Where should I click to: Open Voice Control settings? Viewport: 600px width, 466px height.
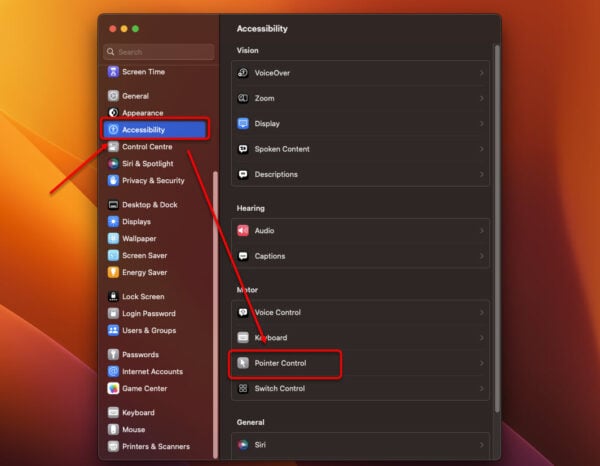[x=360, y=312]
